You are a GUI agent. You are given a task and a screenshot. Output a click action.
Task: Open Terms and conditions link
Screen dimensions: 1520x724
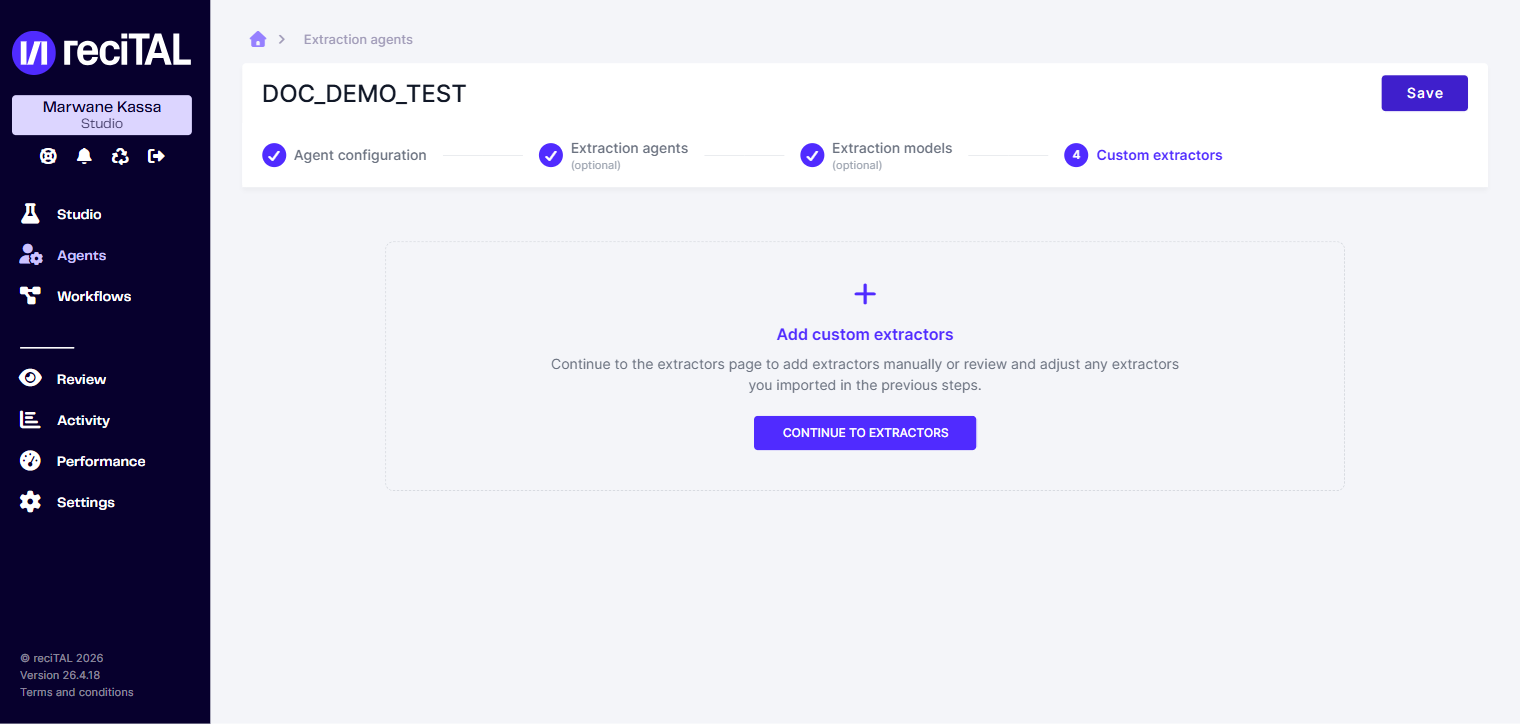tap(77, 692)
